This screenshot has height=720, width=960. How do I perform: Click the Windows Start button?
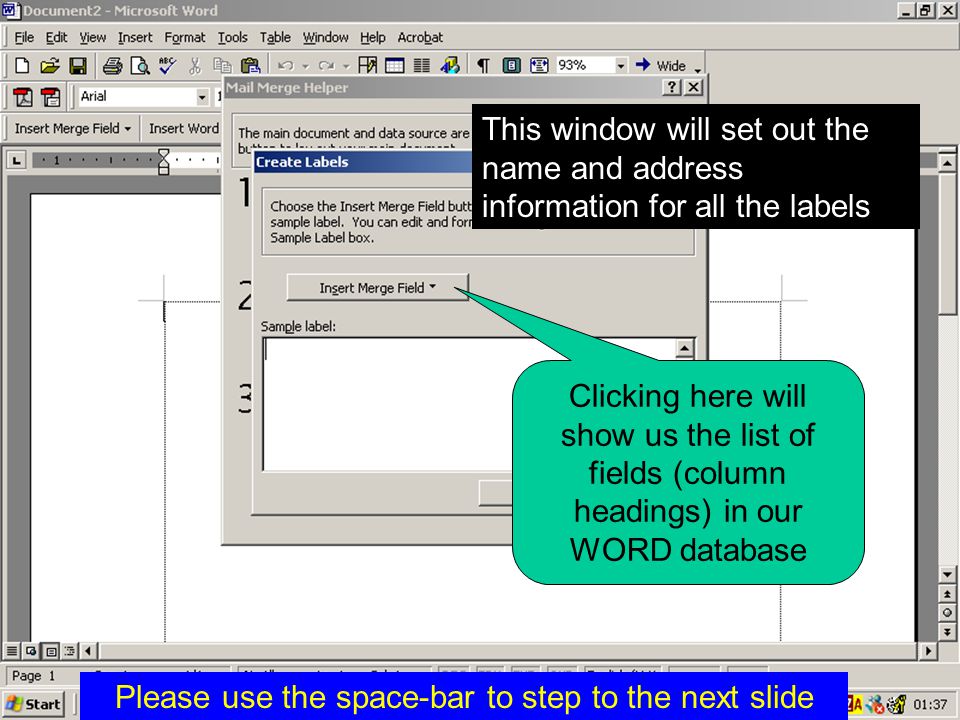34,704
